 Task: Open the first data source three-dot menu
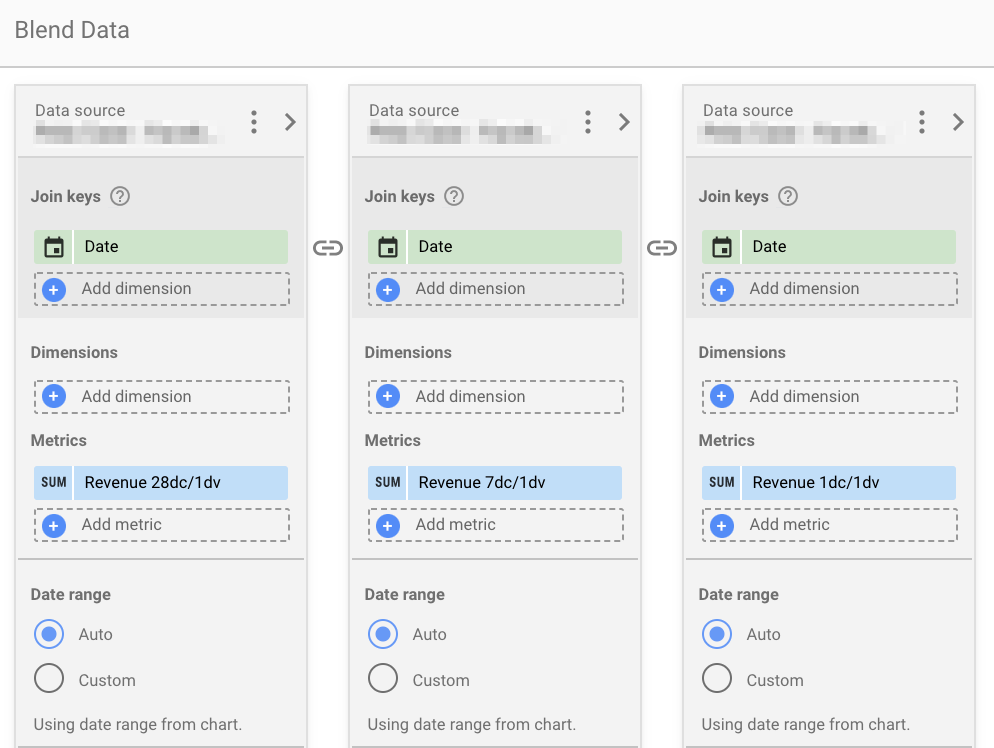(253, 121)
